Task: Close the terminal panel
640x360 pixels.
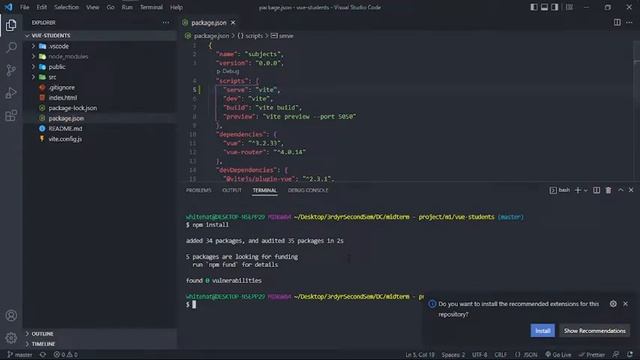Action: tap(631, 190)
